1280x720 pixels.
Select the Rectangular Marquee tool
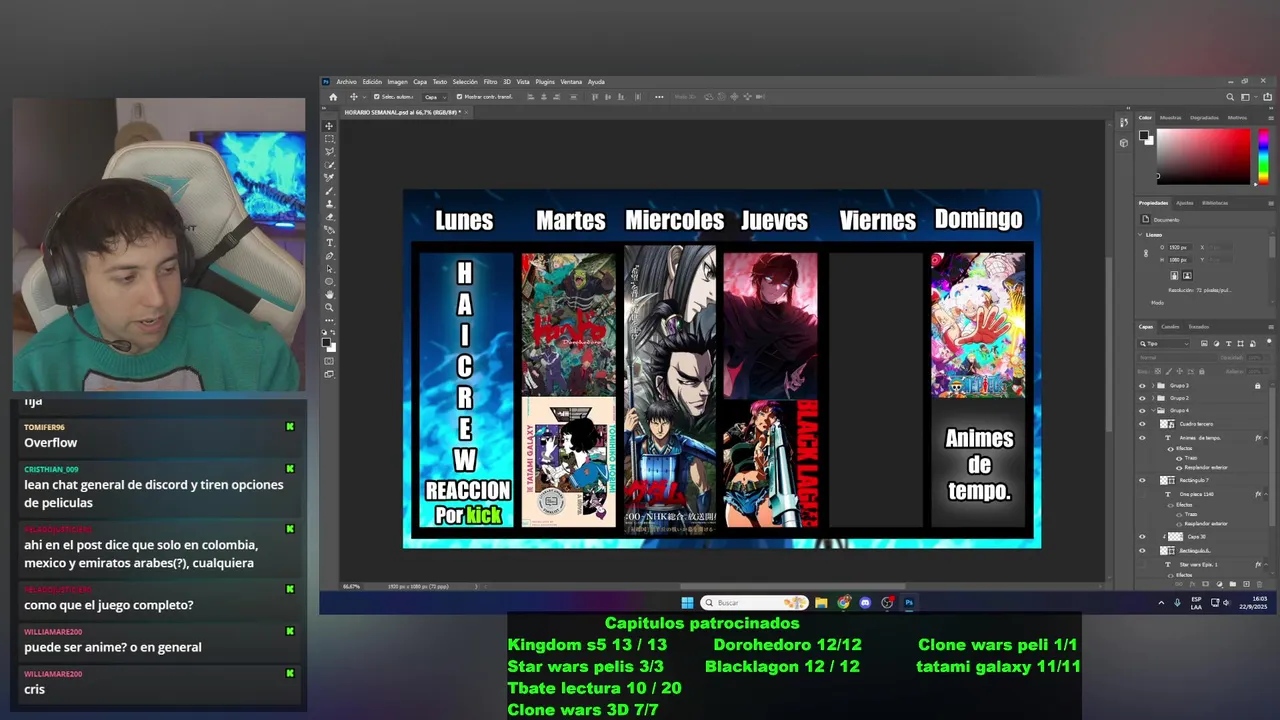(327, 140)
